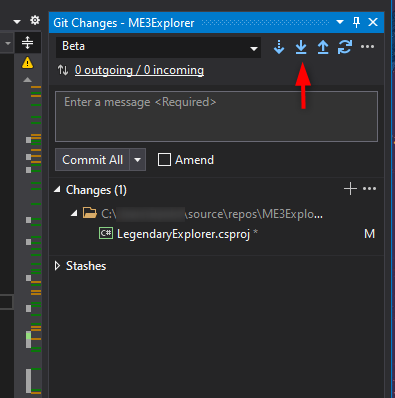Collapse the source\repos\ME3Explo folder node

pos(74,213)
